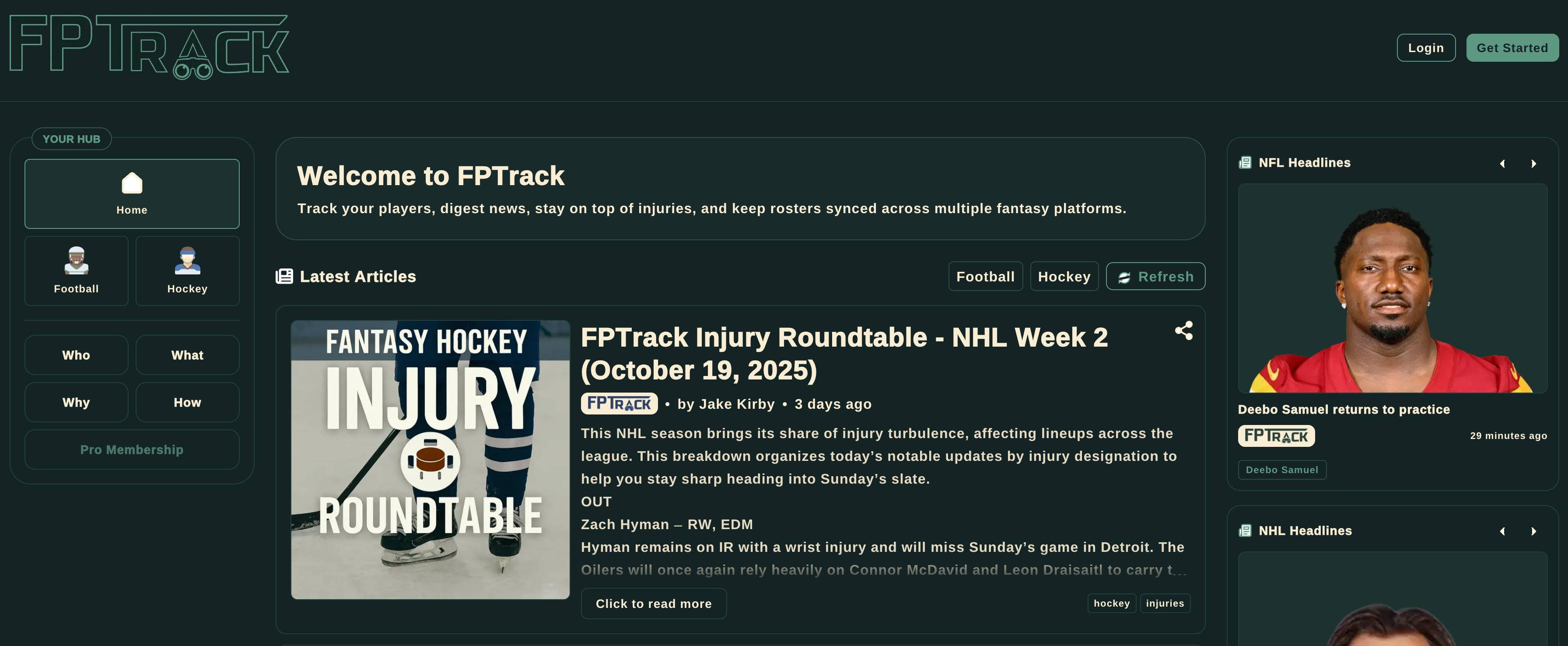Expand article with Click to read more
Image resolution: width=1568 pixels, height=646 pixels.
click(653, 604)
